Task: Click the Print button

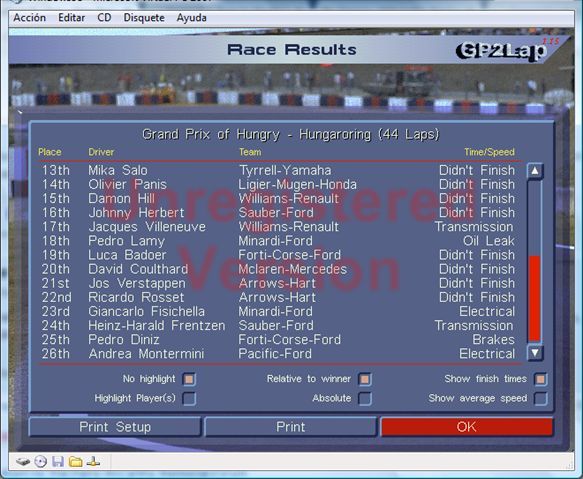Action: (x=290, y=427)
